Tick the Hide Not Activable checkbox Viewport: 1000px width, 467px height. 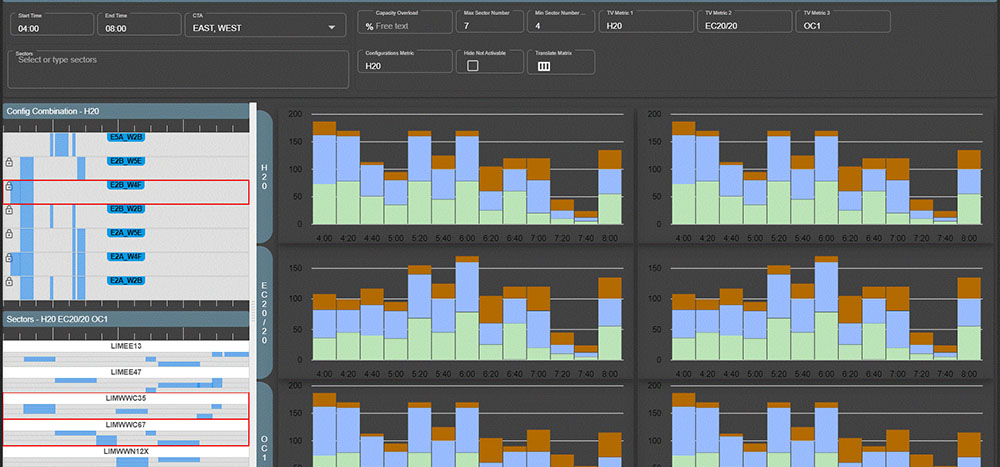(x=473, y=66)
